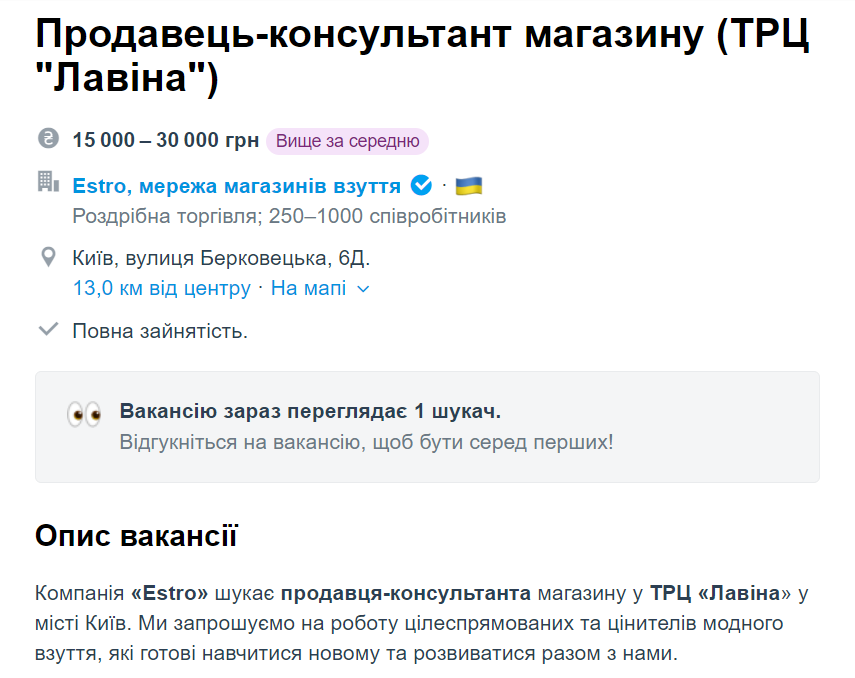Screen dimensions: 855x678
Task: Click the Роздрібна торгівля company details line
Action: [x=289, y=216]
